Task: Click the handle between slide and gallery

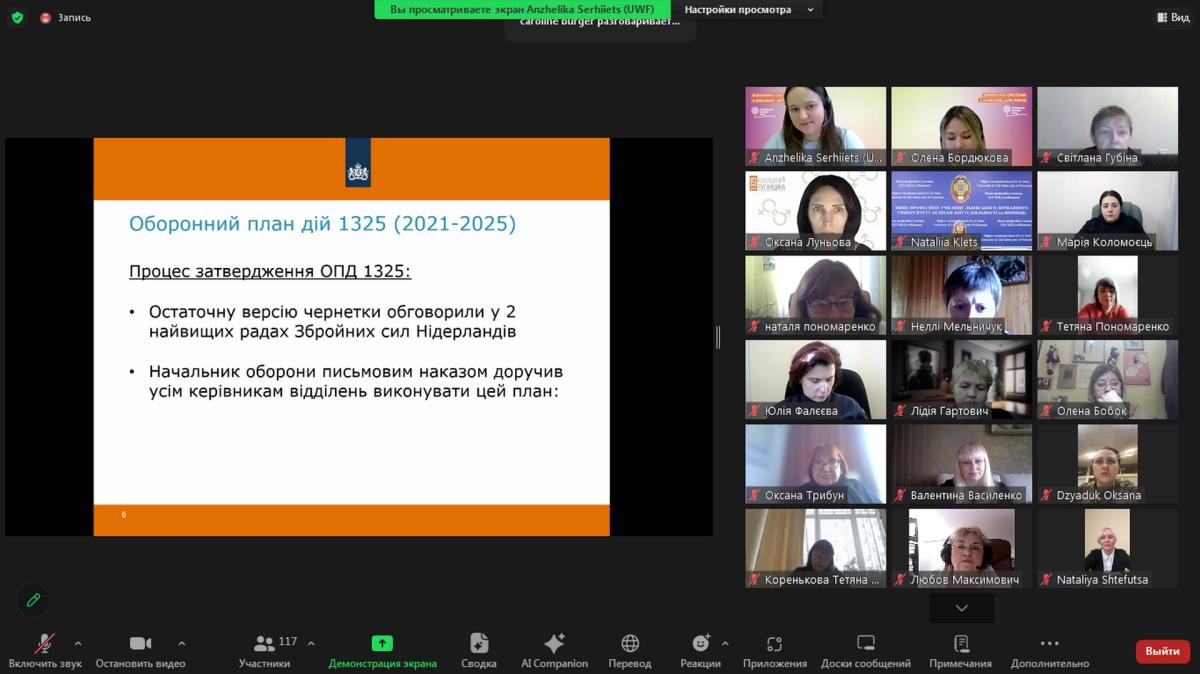Action: tap(718, 337)
